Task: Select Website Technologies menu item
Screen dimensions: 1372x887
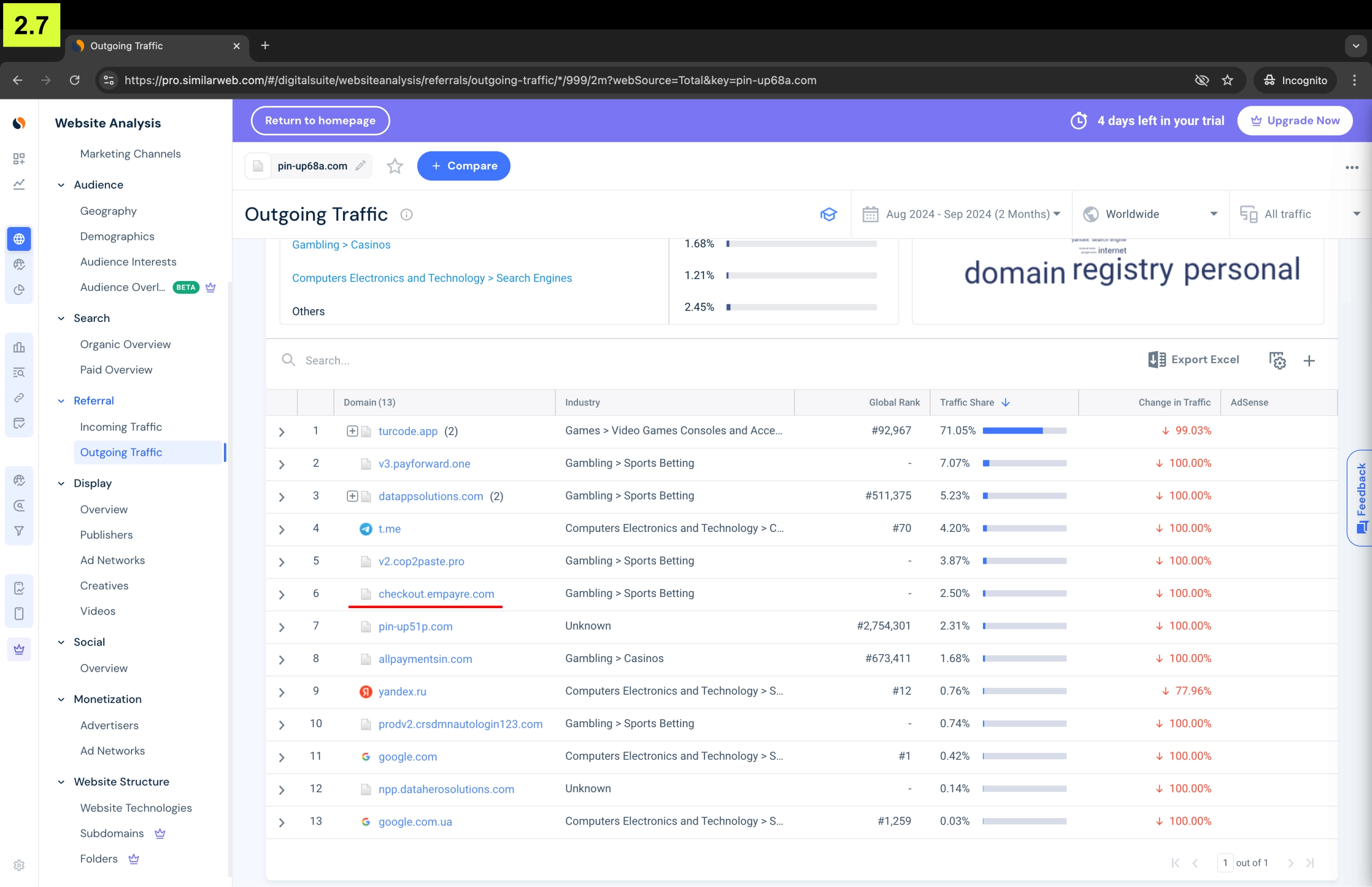Action: click(x=136, y=808)
